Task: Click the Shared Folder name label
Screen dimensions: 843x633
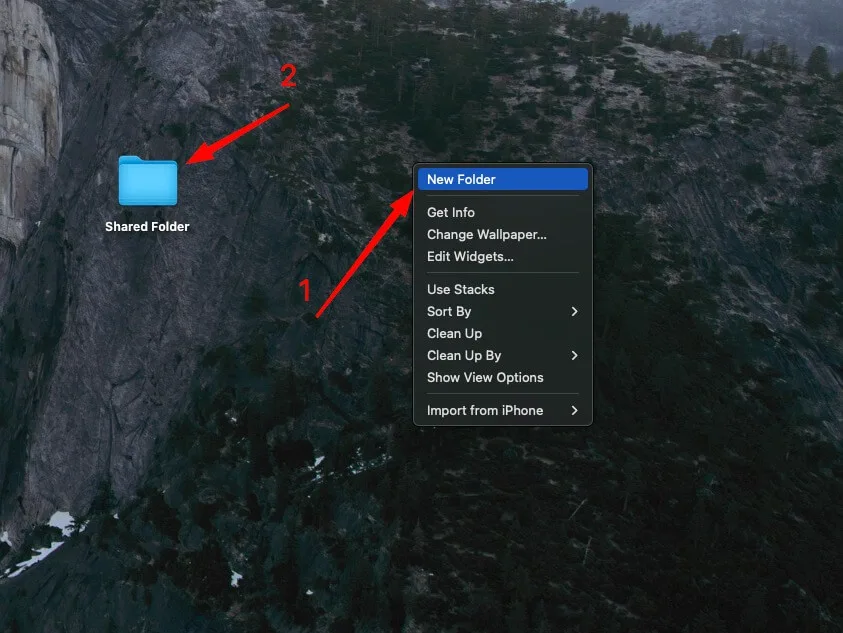Action: tap(147, 226)
